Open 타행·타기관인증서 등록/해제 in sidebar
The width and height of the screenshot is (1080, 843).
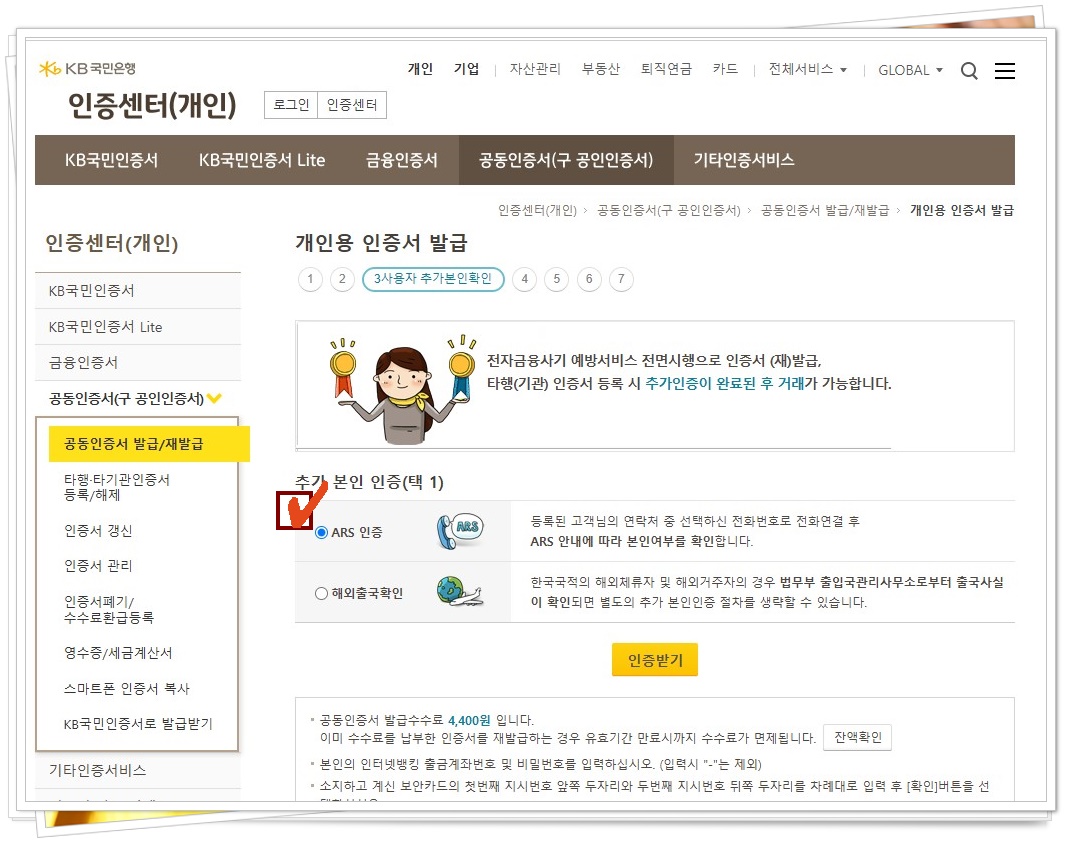click(117, 487)
